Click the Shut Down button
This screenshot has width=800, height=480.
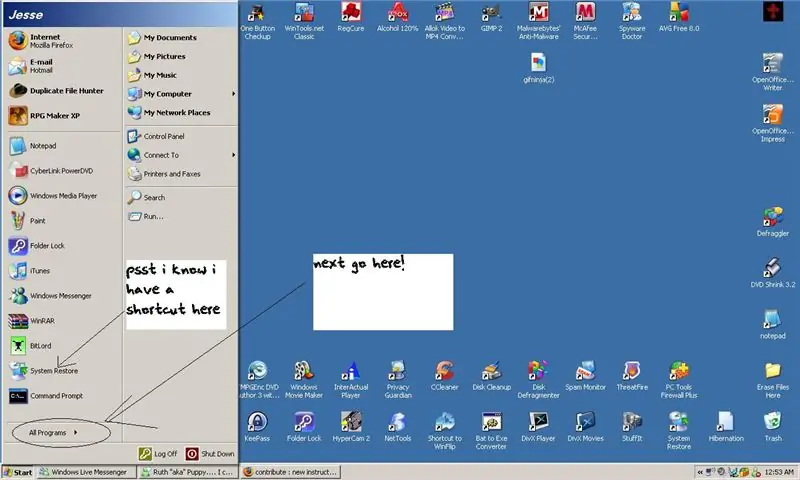[210, 453]
